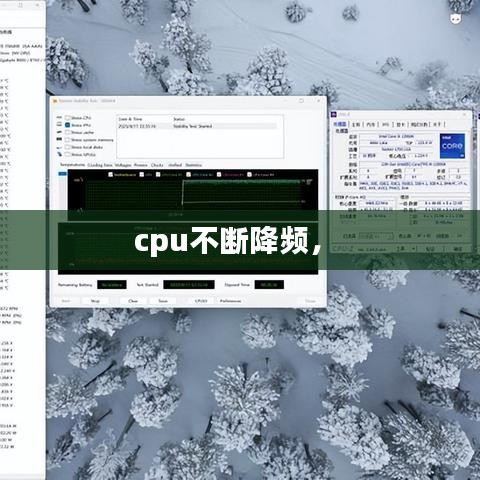This screenshot has height=480, width=480.
Task: Enable the Stress GPU(s) checkbox
Action: 67,154
